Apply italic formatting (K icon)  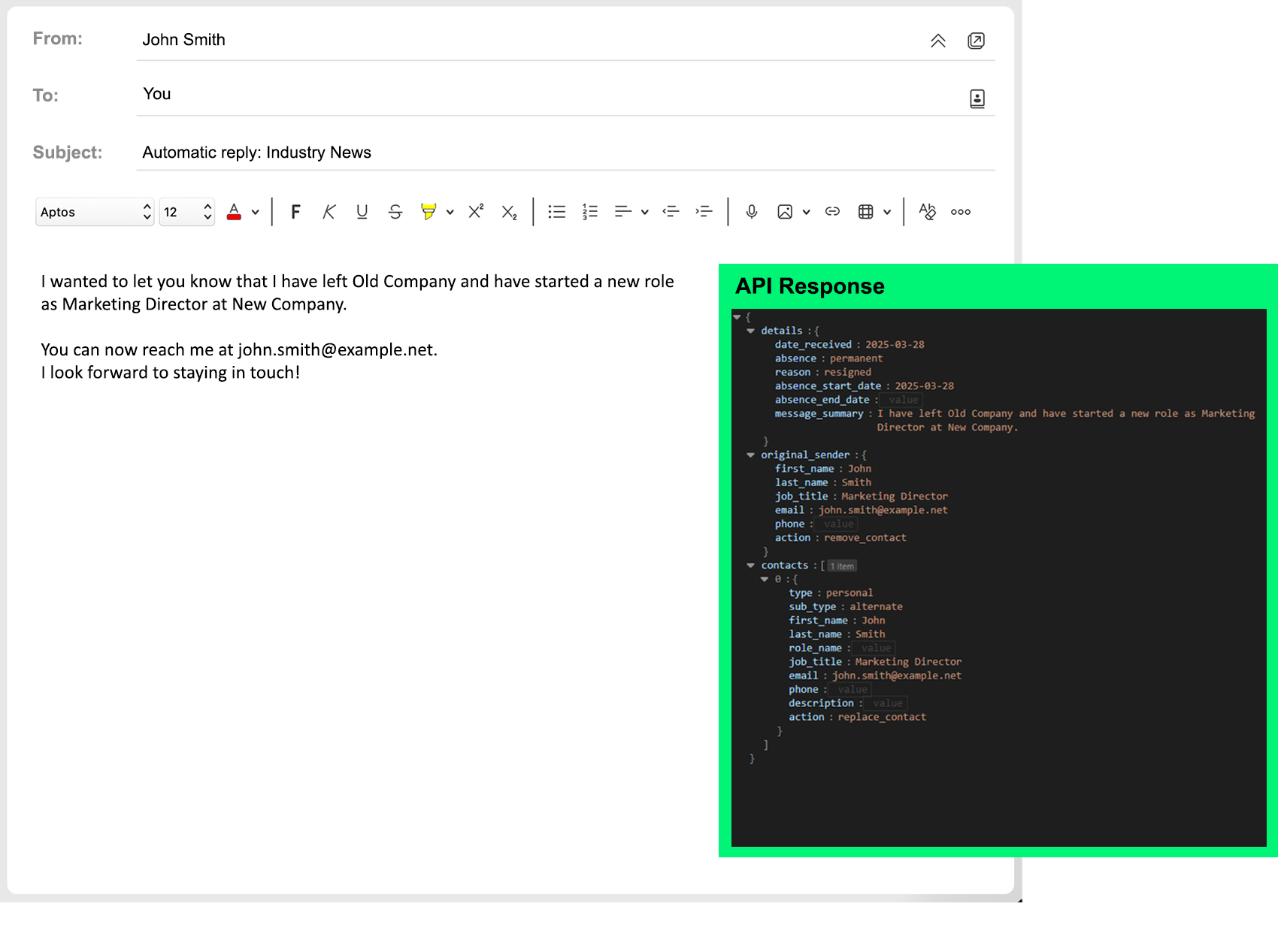pos(329,212)
